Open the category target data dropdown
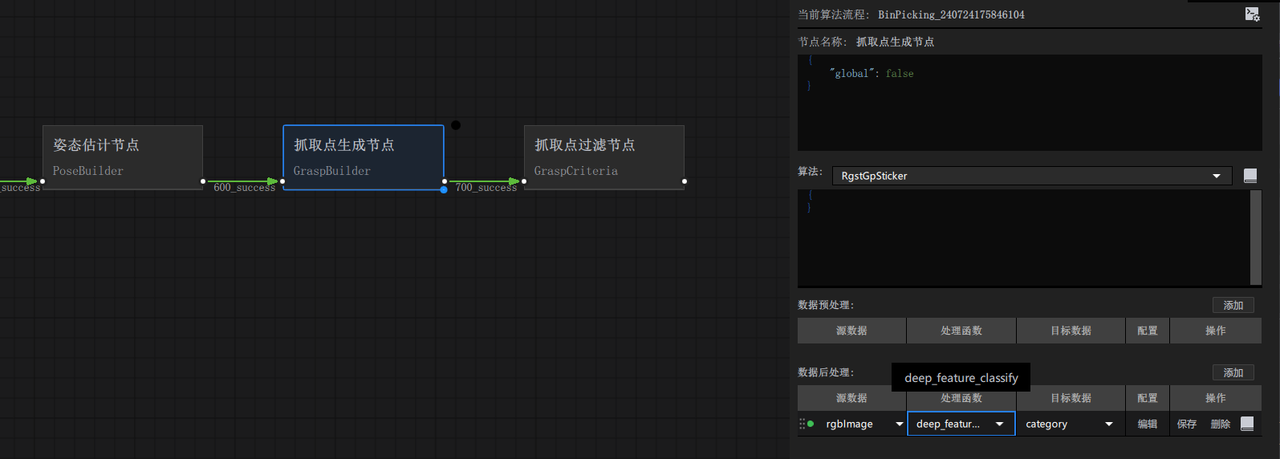This screenshot has width=1280, height=459. tap(1069, 424)
